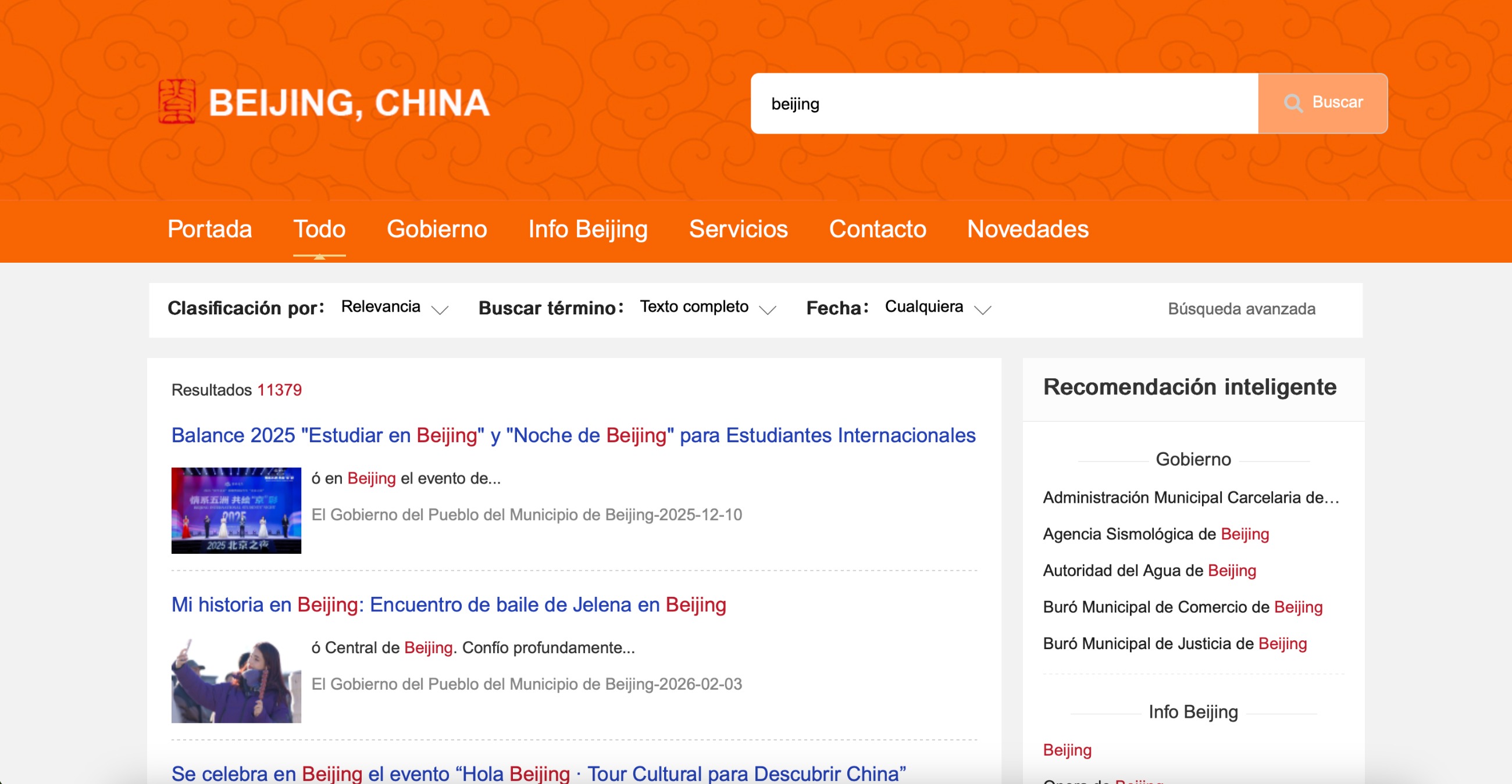The width and height of the screenshot is (1512, 784).
Task: Switch to the Gobierno tab
Action: [437, 230]
